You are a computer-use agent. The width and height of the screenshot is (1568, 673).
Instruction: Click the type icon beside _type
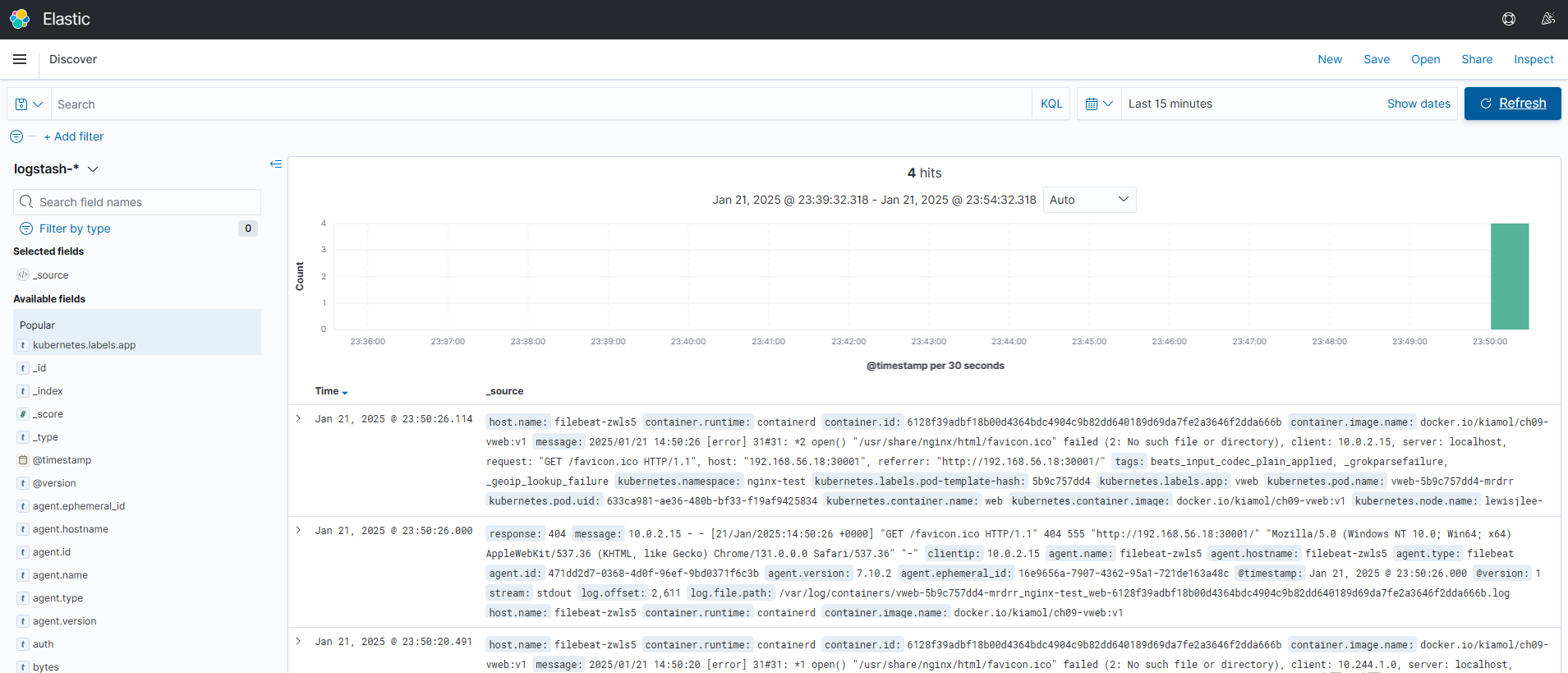[x=23, y=437]
